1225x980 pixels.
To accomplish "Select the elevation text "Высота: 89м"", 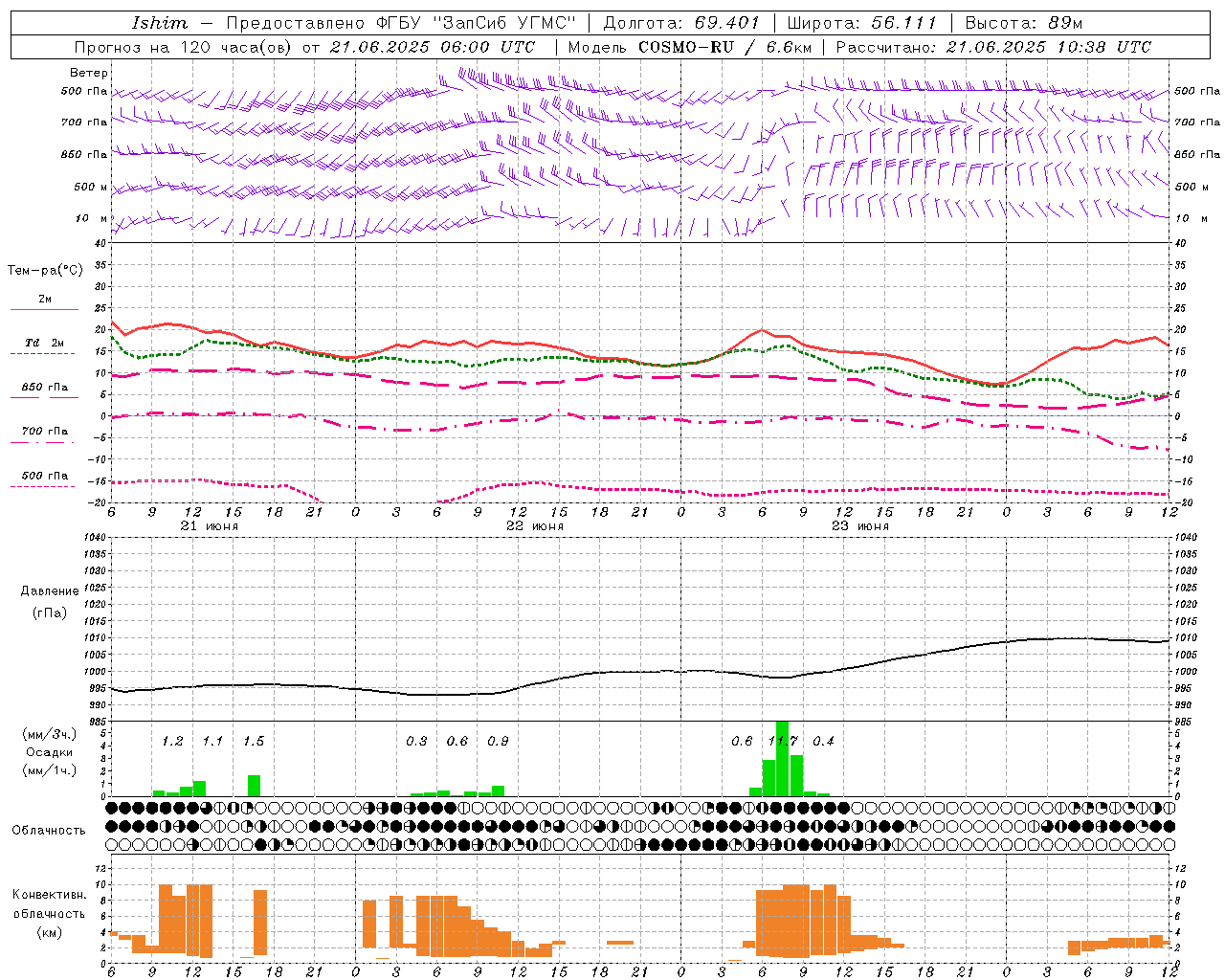I will tap(1024, 23).
